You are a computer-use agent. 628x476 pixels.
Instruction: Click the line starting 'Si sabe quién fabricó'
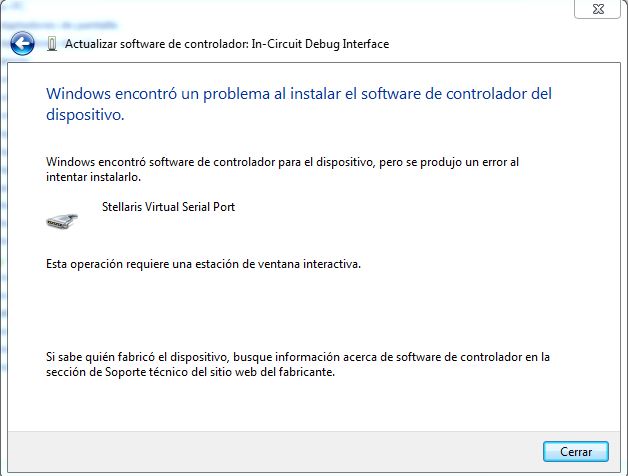299,356
